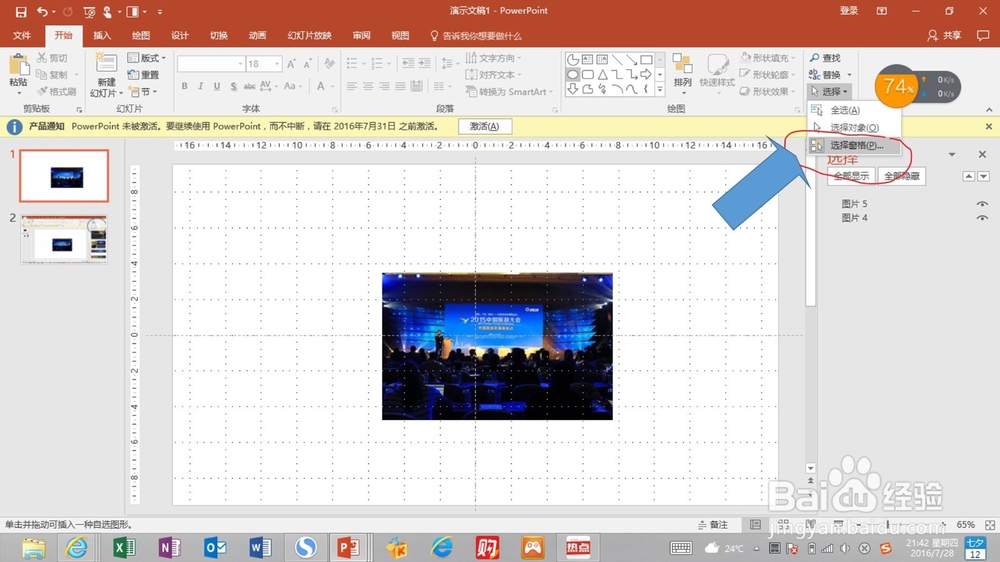Click the Share (共享) button
The height and width of the screenshot is (562, 1000).
945,36
